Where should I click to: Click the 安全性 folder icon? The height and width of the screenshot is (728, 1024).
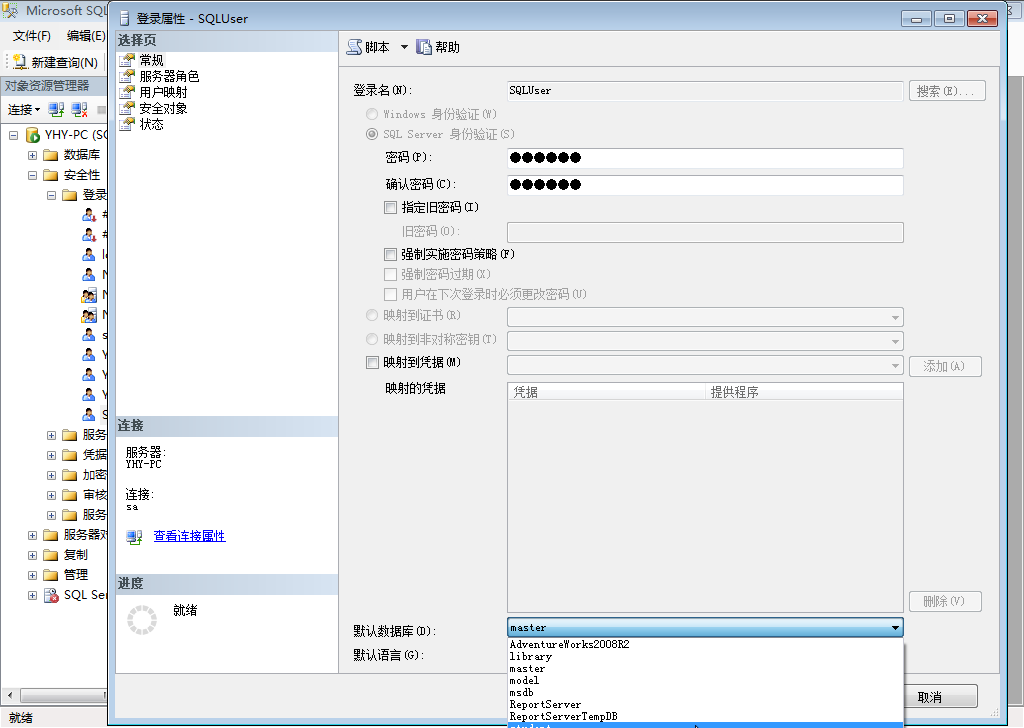tap(51, 175)
